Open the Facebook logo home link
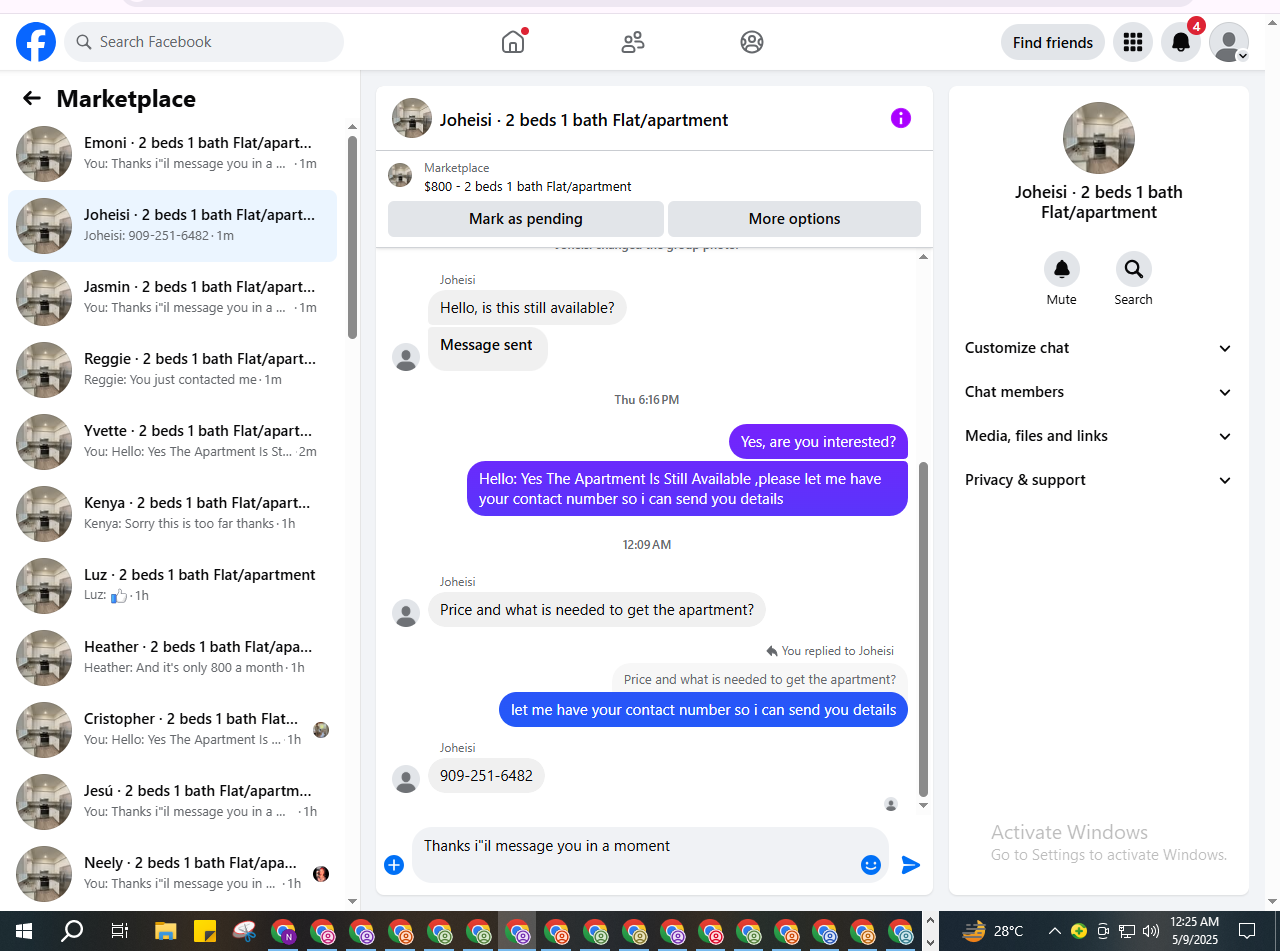Viewport: 1280px width, 951px height. pos(36,42)
